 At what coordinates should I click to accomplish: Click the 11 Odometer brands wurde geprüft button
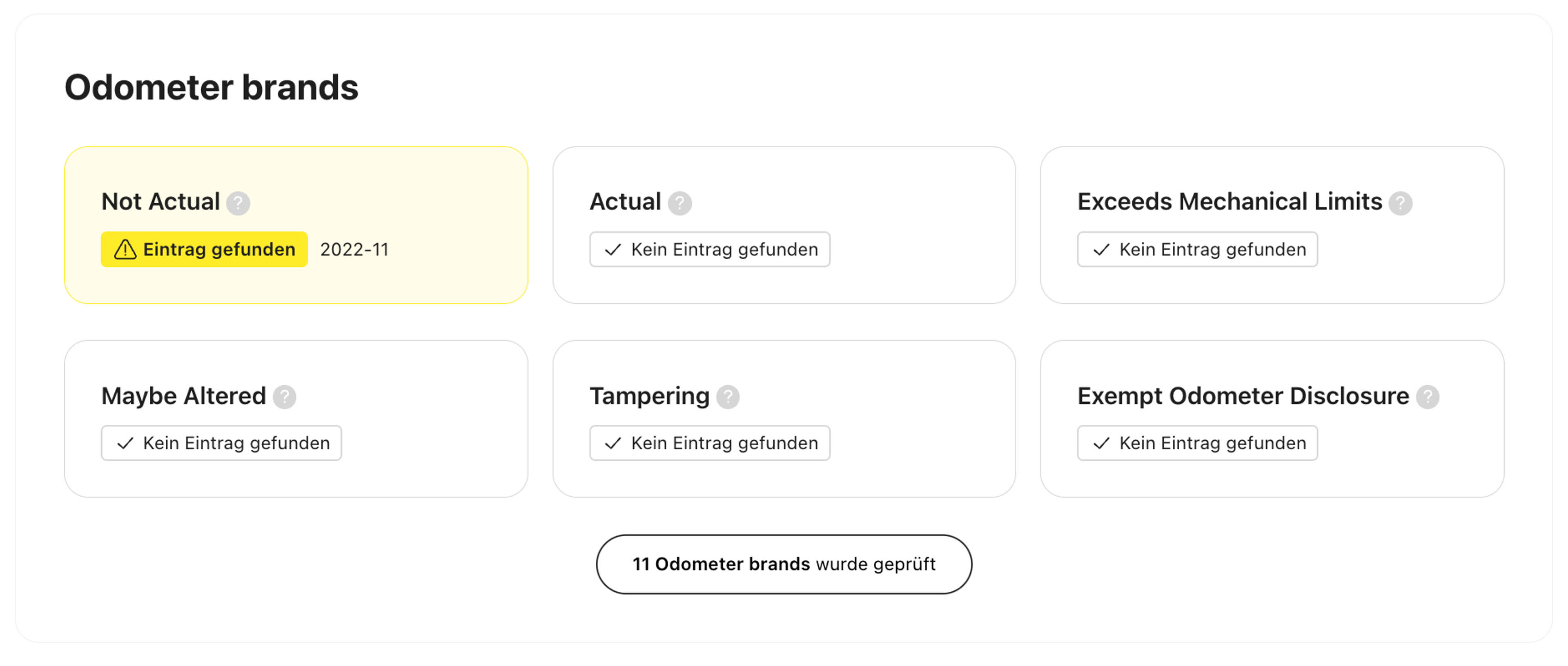(784, 564)
